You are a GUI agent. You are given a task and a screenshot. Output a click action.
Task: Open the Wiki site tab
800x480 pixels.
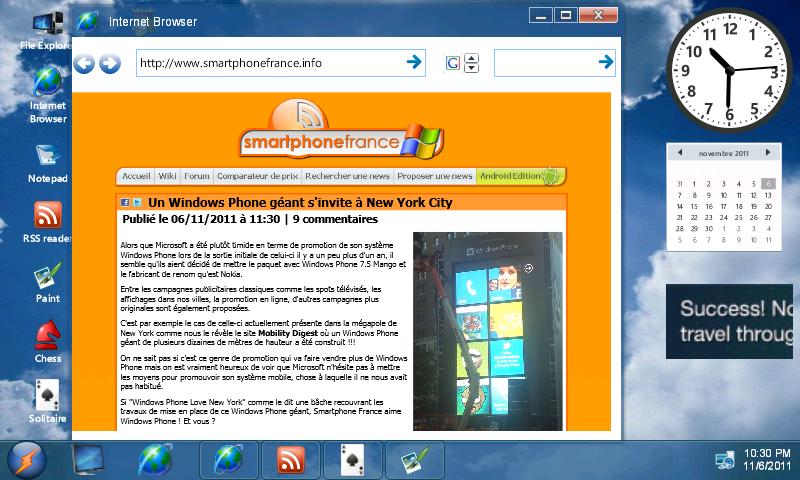167,176
